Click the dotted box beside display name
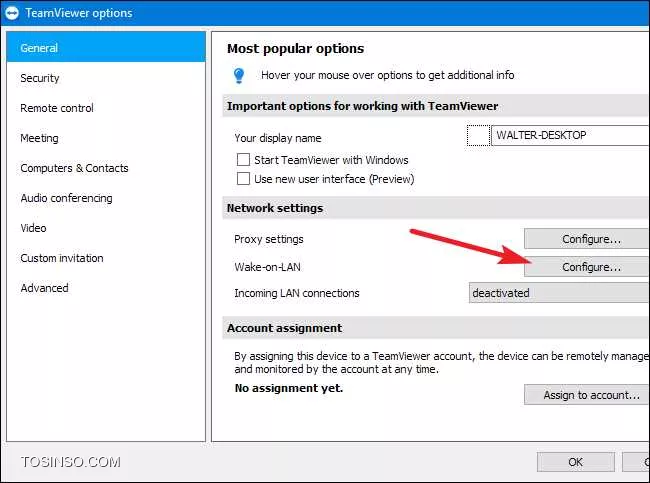Viewport: 650px width, 483px height. [479, 135]
